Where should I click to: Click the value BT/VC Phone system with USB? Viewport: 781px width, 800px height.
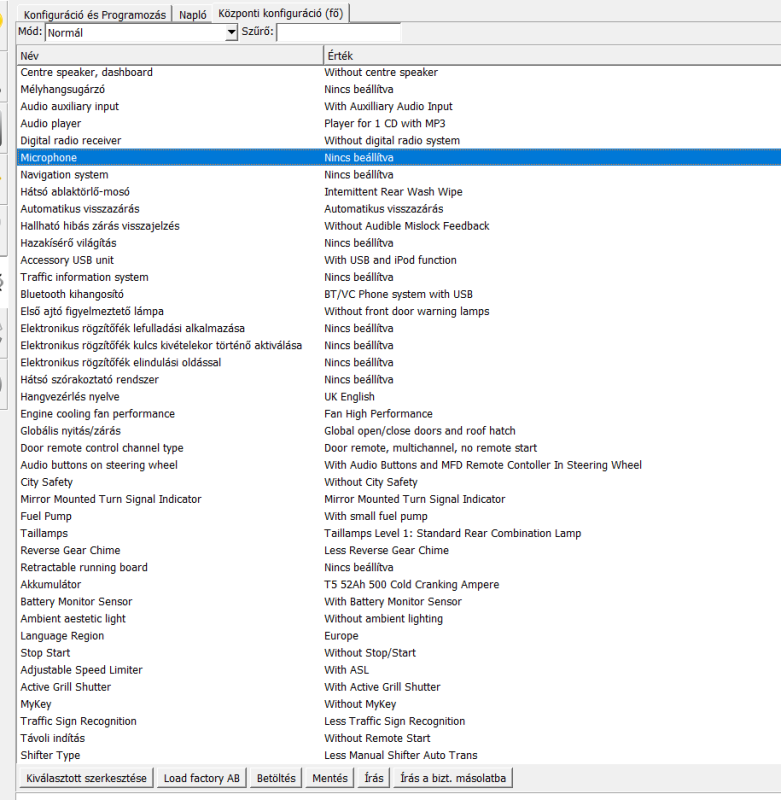[x=398, y=294]
